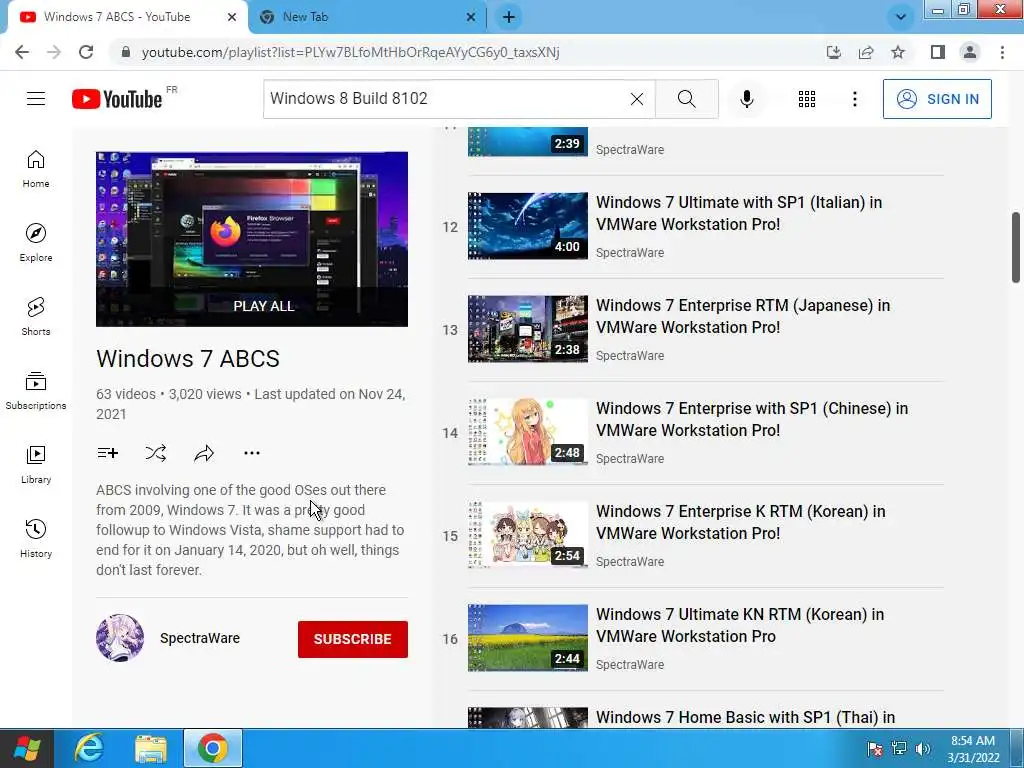Go to Home in the sidebar
1024x768 pixels.
coord(36,169)
